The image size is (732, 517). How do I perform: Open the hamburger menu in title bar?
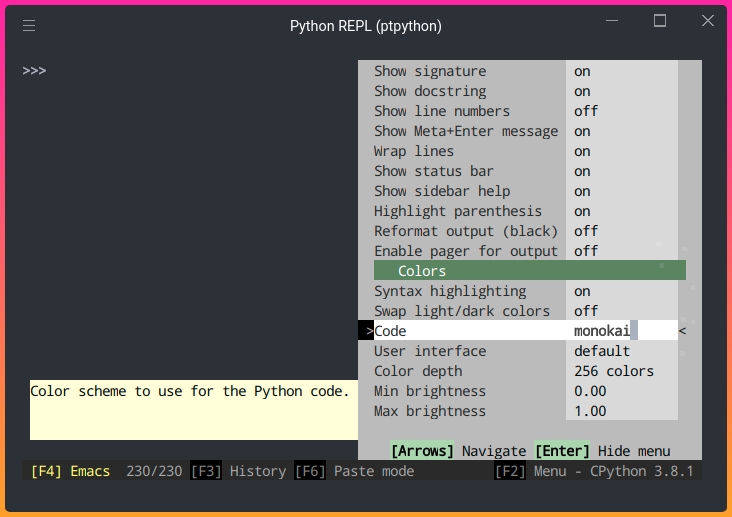click(x=29, y=26)
